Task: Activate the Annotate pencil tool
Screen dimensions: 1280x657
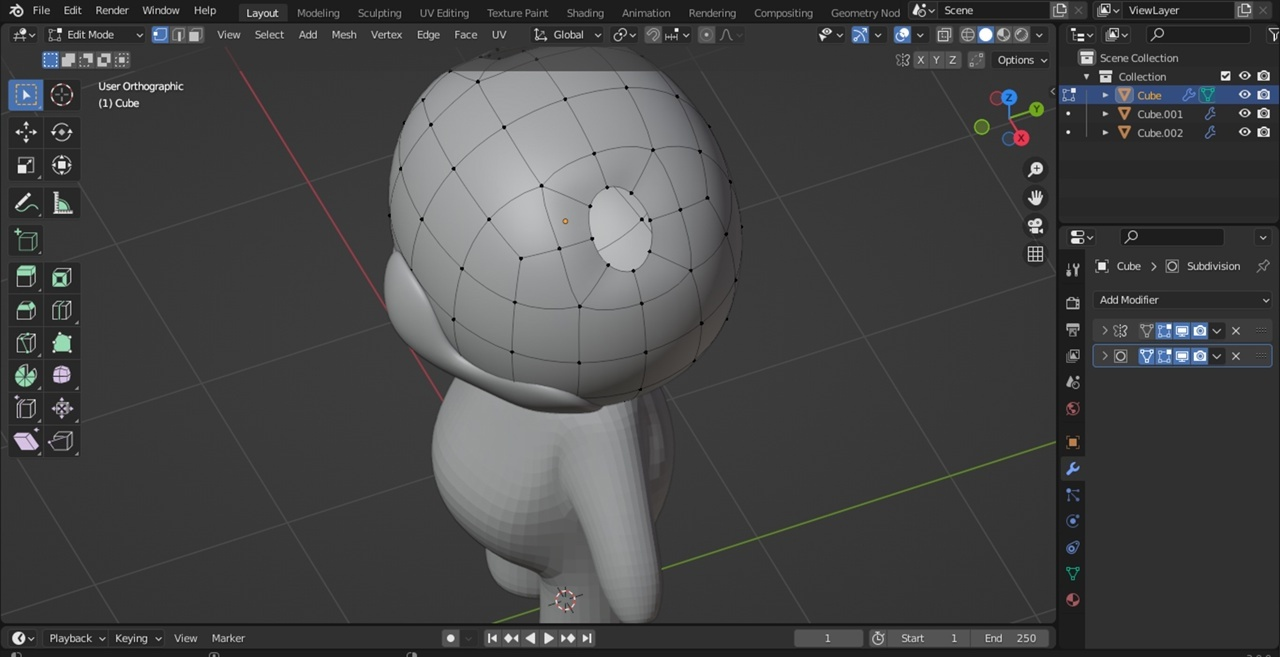Action: [x=26, y=204]
